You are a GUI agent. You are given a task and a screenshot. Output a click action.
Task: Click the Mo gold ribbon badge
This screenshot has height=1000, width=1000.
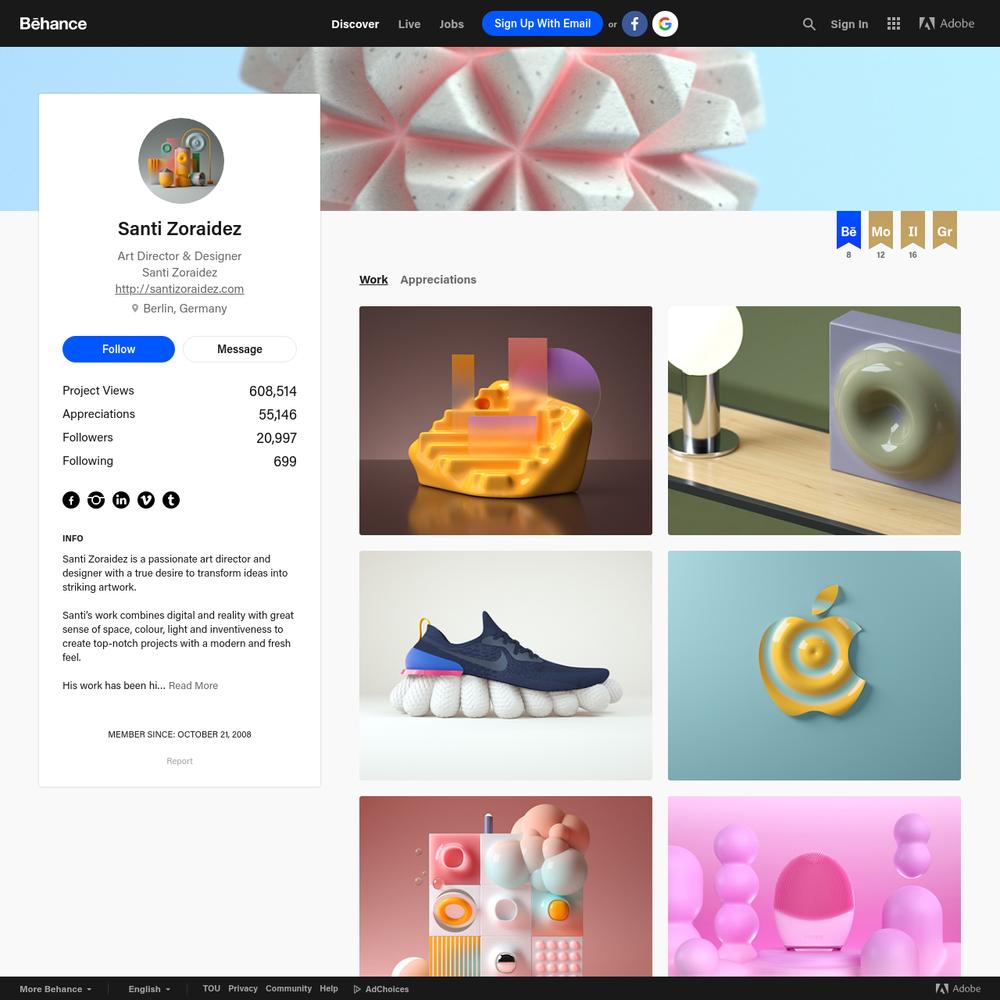pyautogui.click(x=881, y=230)
